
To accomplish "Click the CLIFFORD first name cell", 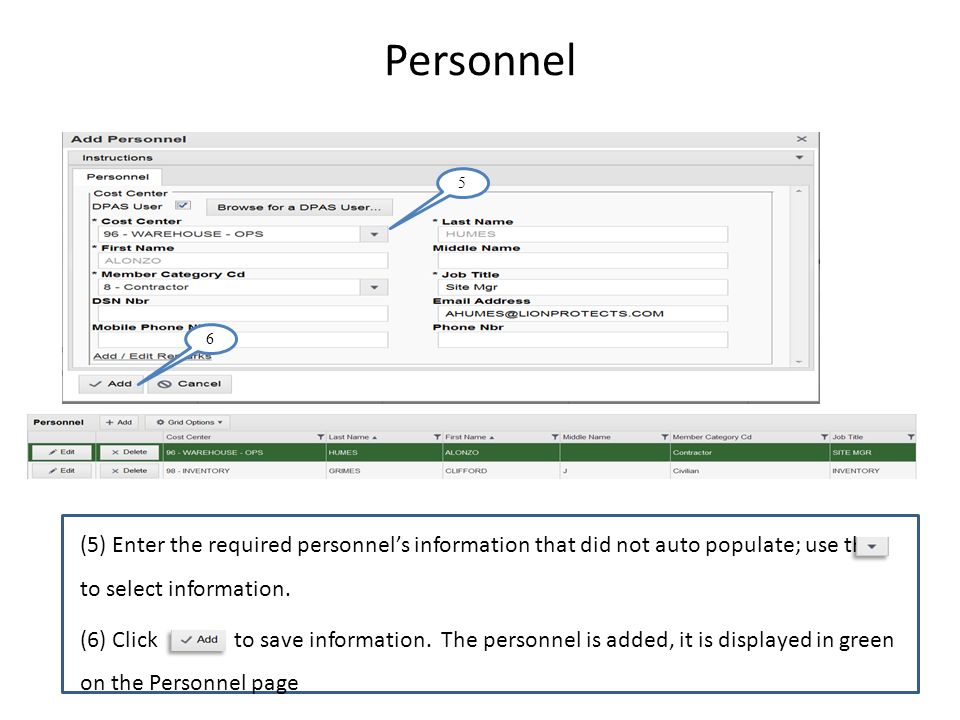I will coord(501,471).
